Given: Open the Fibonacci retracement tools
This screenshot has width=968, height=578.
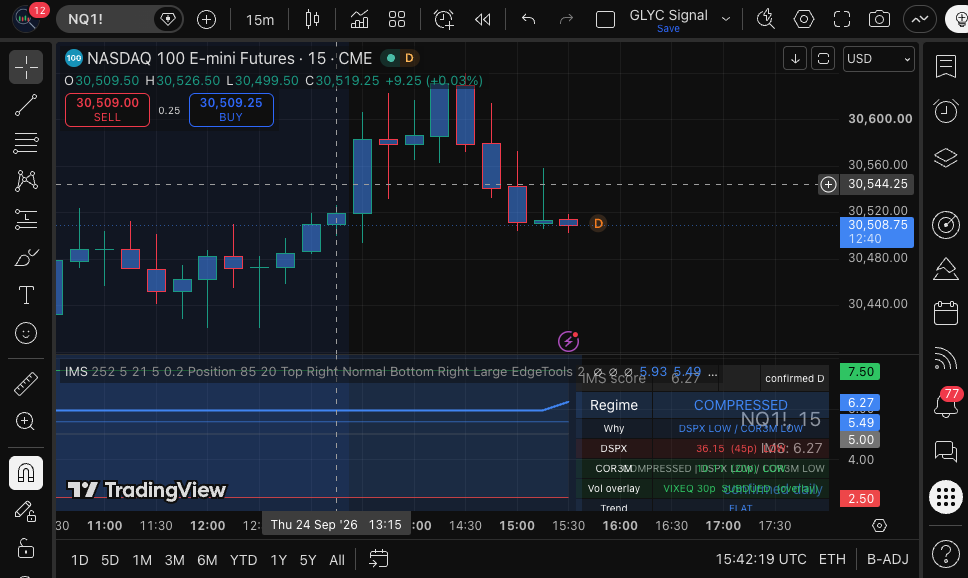Looking at the screenshot, I should pos(26,143).
